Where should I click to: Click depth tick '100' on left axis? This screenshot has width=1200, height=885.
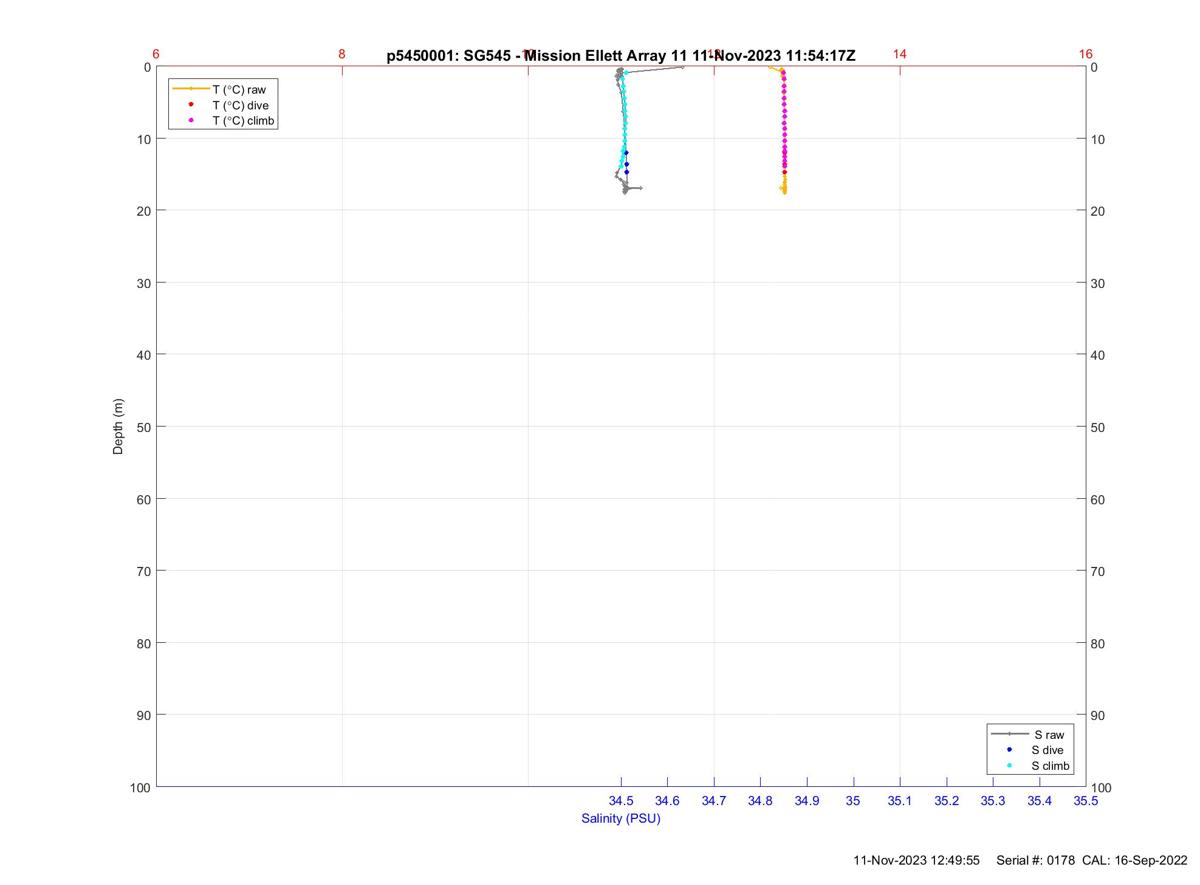tap(140, 787)
